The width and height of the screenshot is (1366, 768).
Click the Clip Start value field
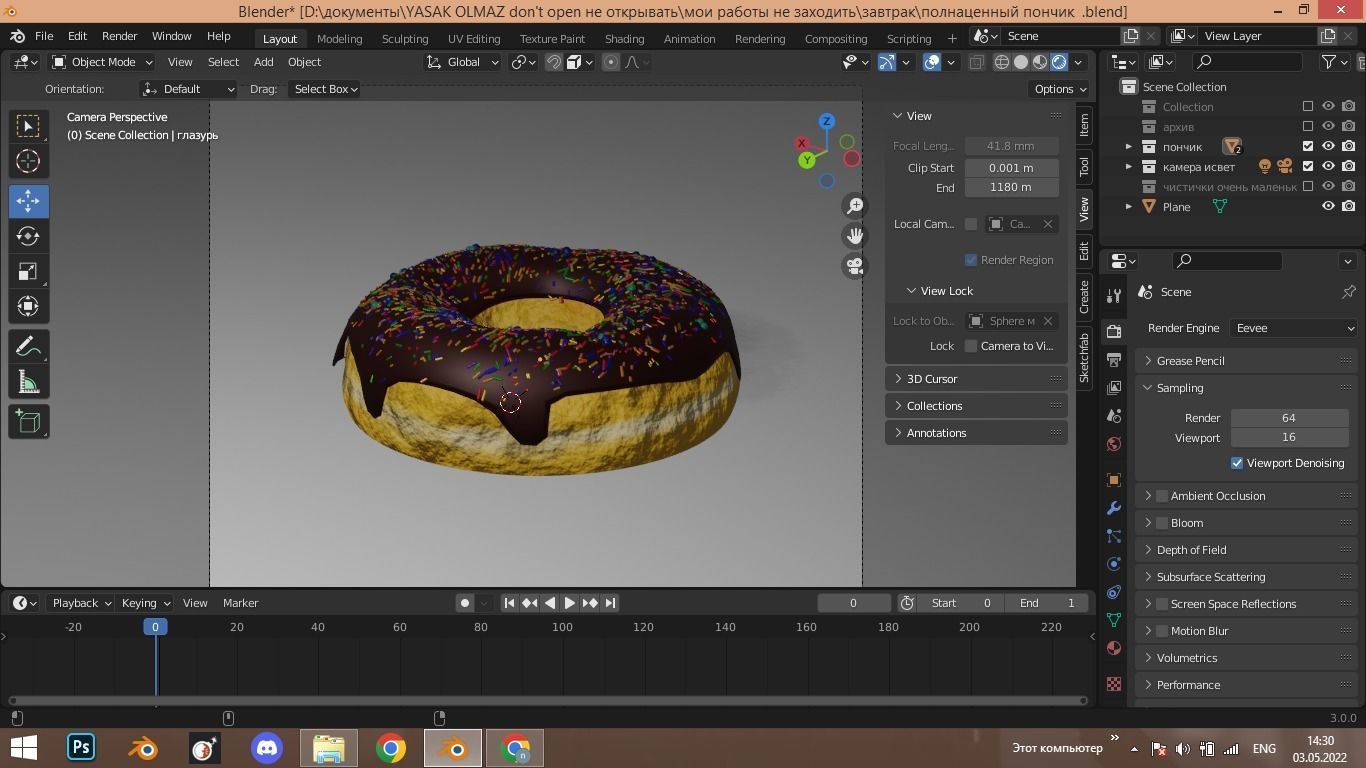point(1011,168)
